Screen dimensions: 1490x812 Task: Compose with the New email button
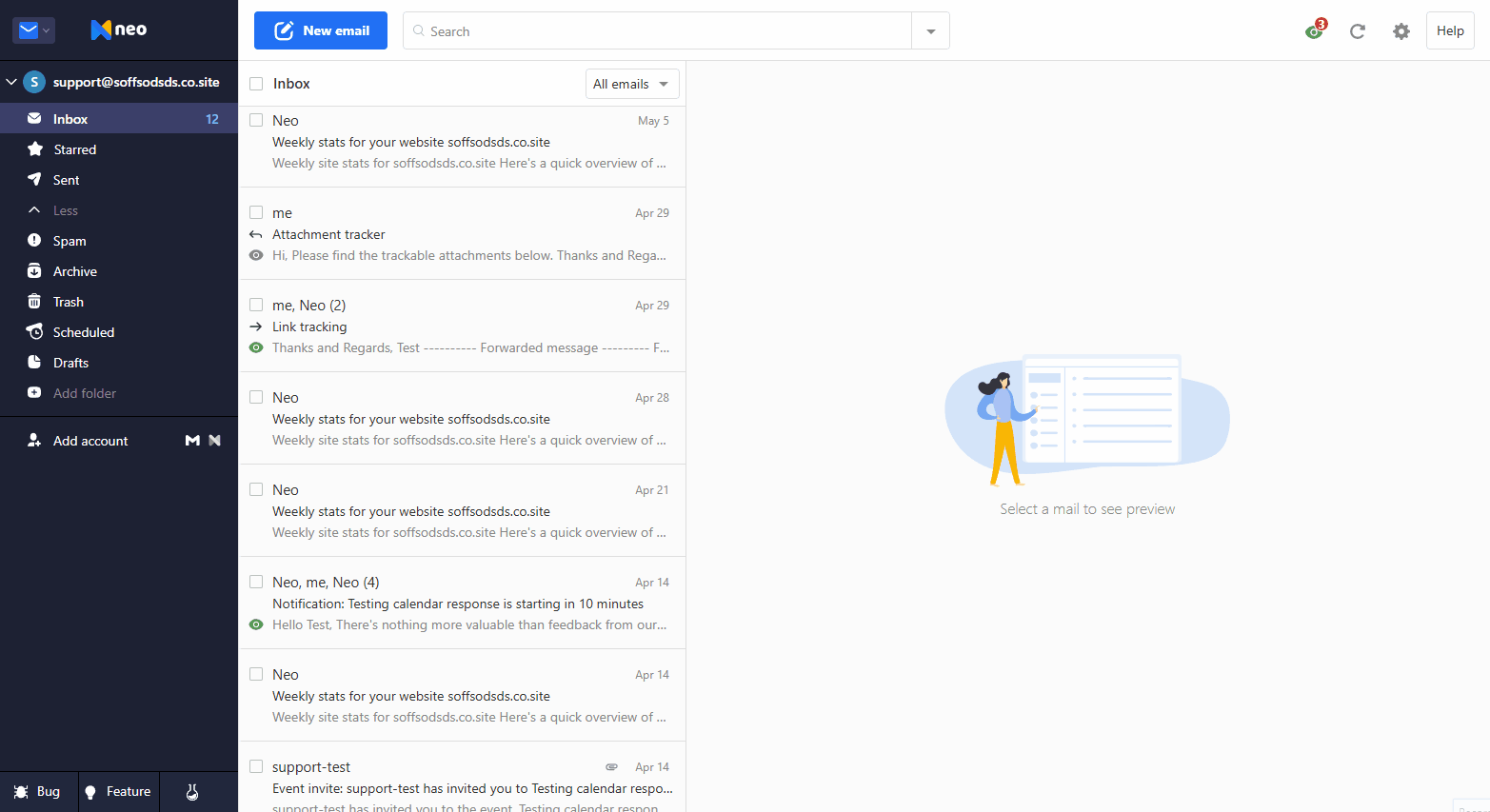pyautogui.click(x=321, y=30)
